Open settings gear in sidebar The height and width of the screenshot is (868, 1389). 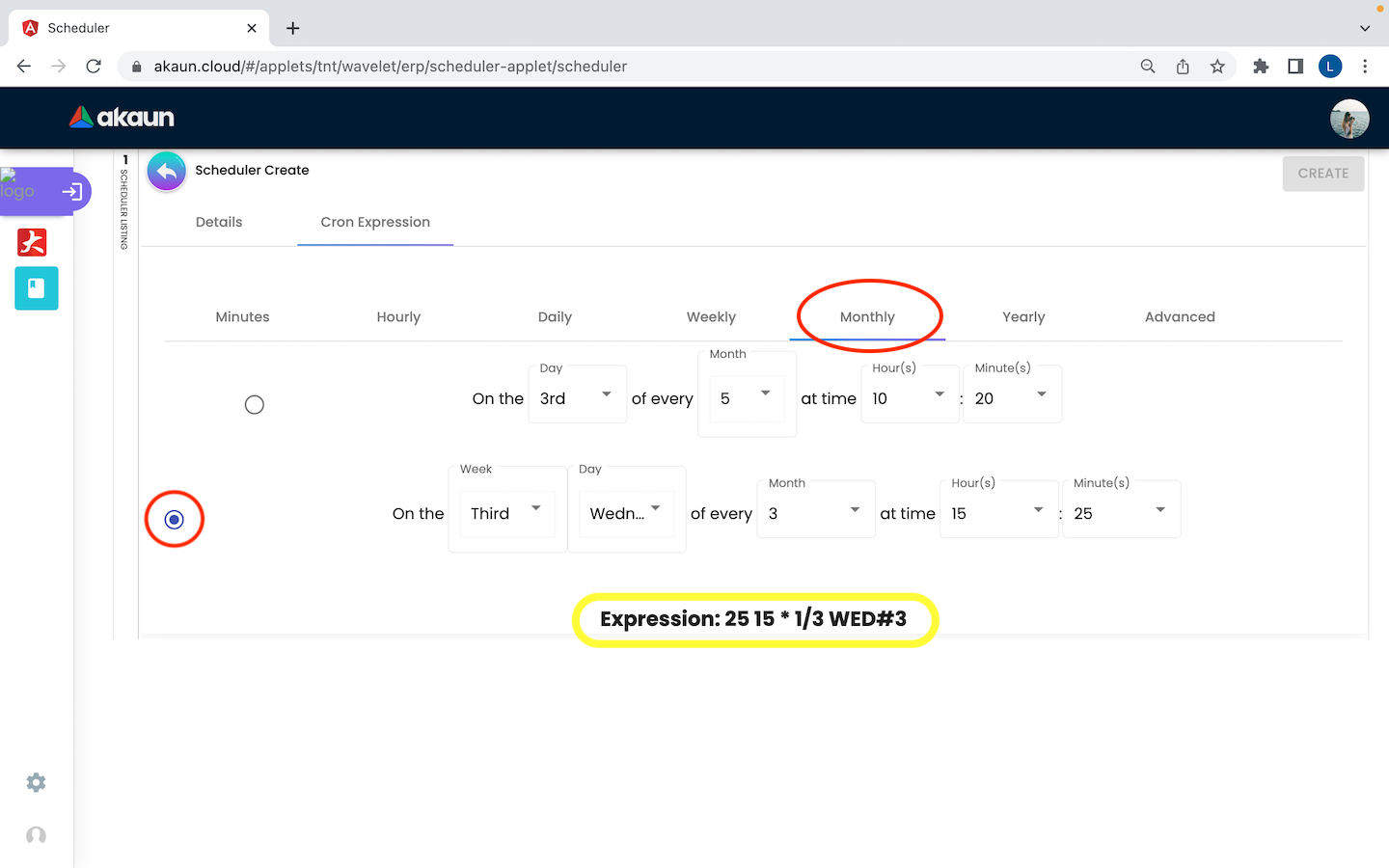click(36, 782)
